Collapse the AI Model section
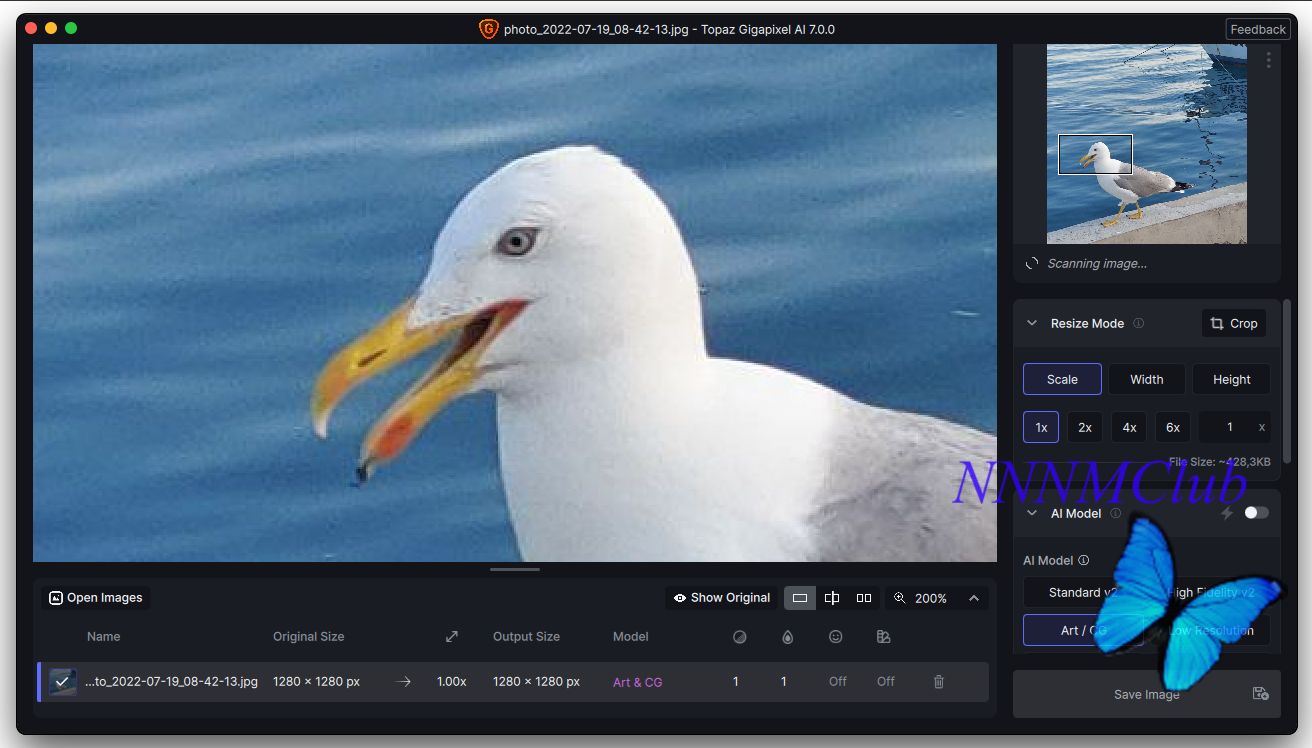 coord(1032,513)
